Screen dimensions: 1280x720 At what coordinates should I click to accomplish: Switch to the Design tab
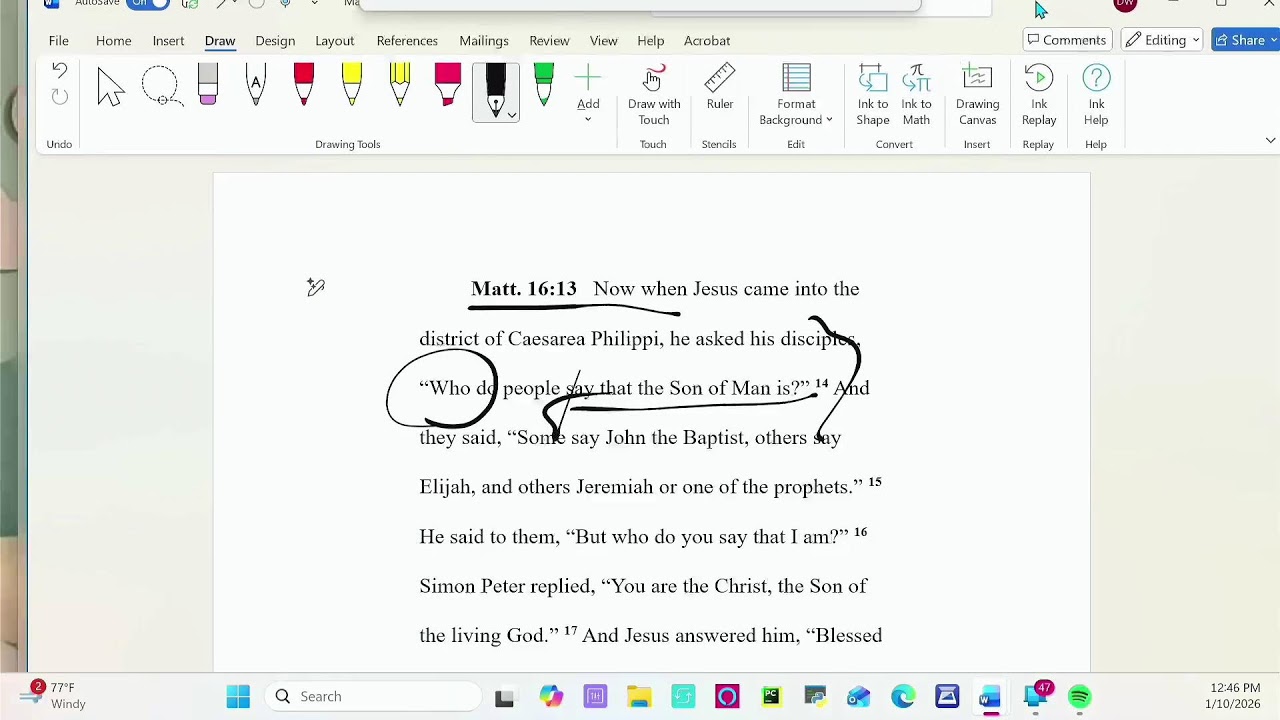[x=275, y=41]
